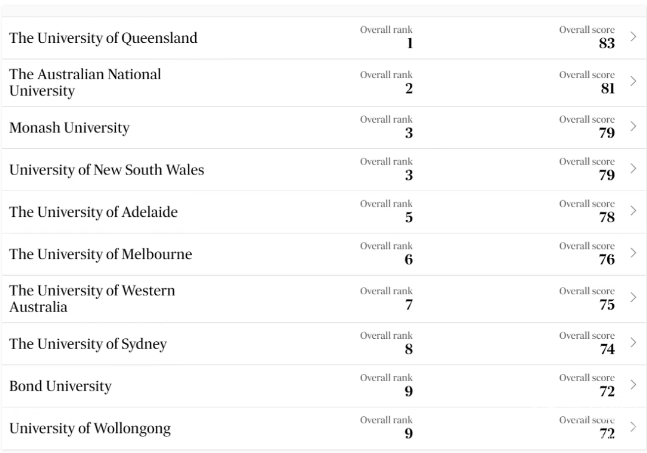Expand The University of Western Australia chevron

(x=633, y=297)
